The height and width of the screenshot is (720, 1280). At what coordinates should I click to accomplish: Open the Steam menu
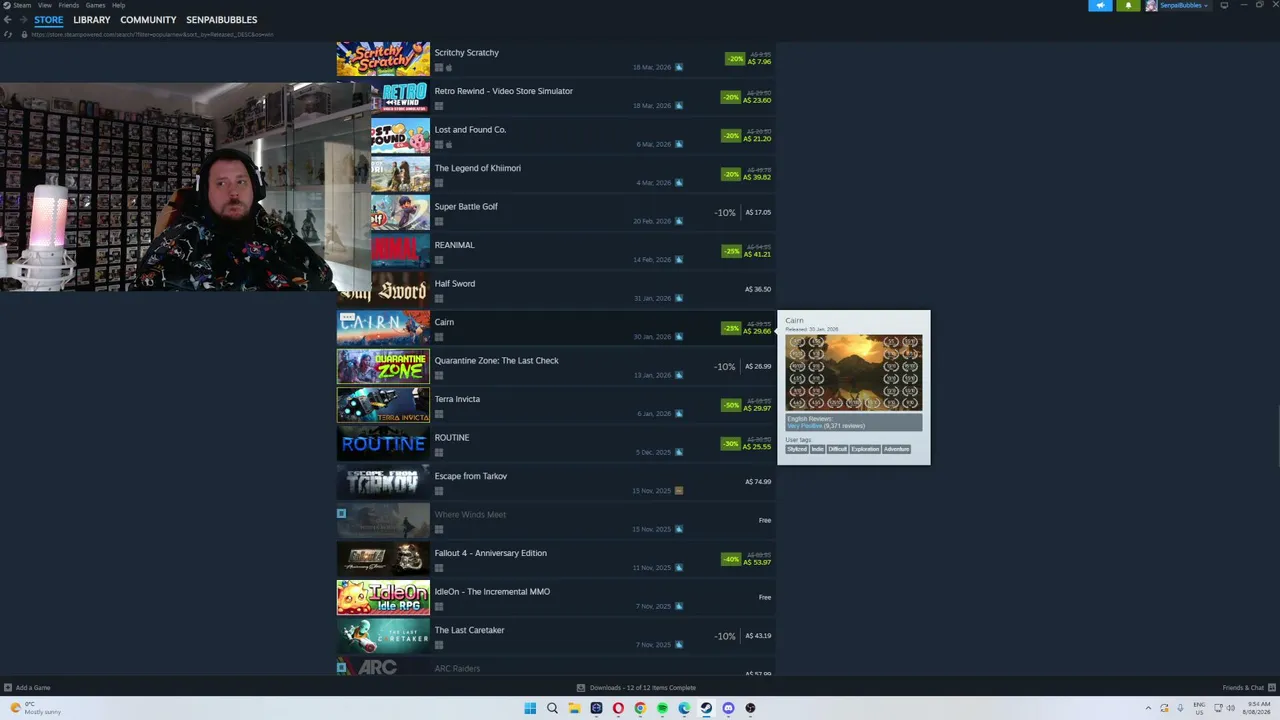pos(22,5)
